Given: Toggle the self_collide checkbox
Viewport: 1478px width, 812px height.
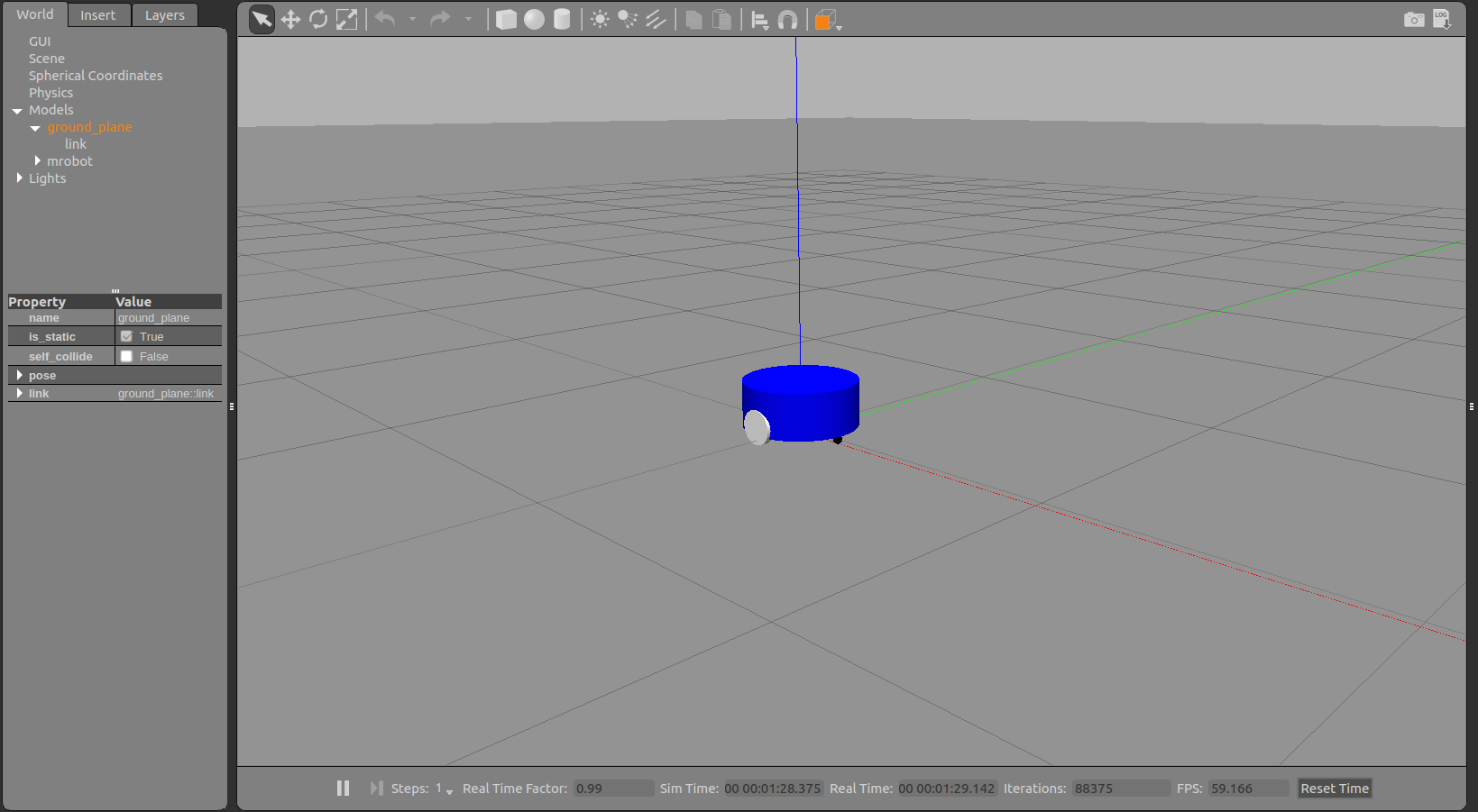Looking at the screenshot, I should pos(126,356).
